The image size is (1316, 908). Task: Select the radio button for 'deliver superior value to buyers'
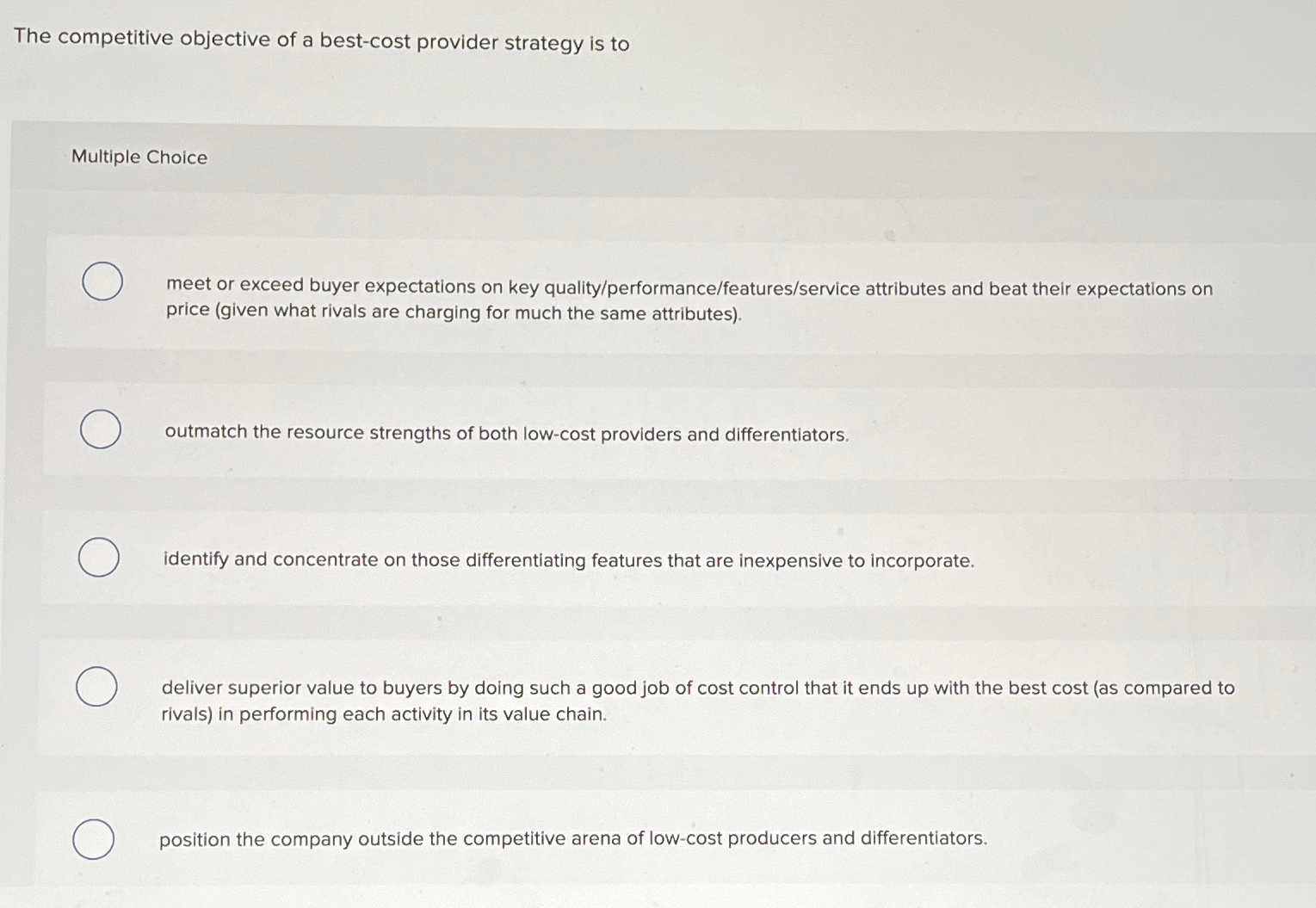[95, 687]
